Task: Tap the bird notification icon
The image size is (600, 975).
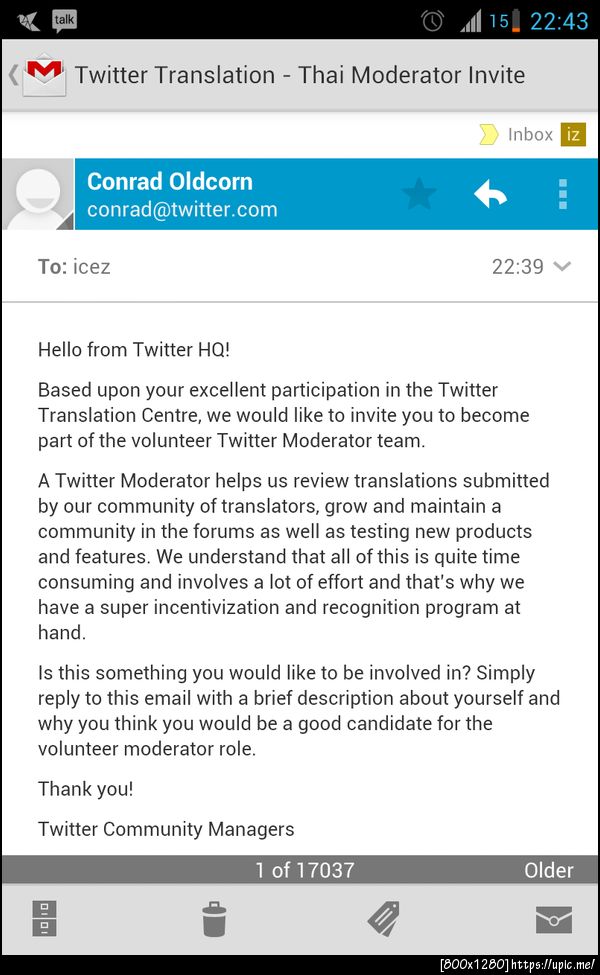Action: pyautogui.click(x=28, y=20)
